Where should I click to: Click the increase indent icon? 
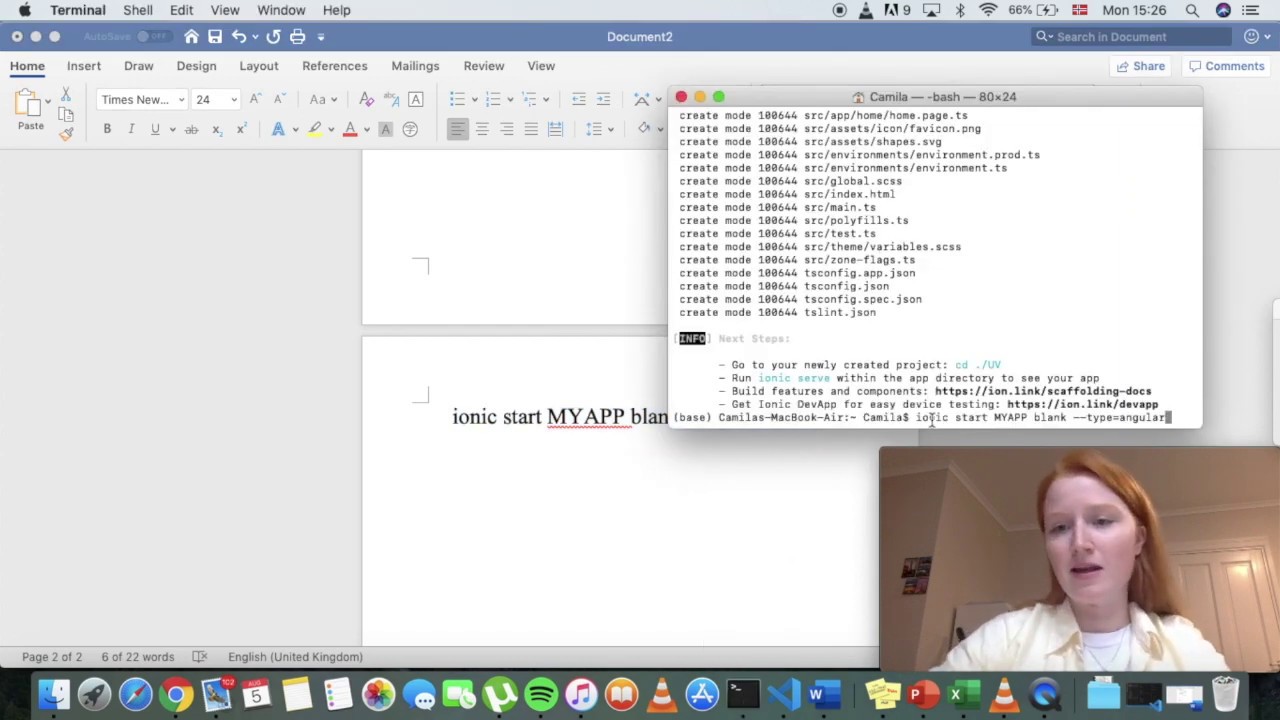click(x=603, y=99)
